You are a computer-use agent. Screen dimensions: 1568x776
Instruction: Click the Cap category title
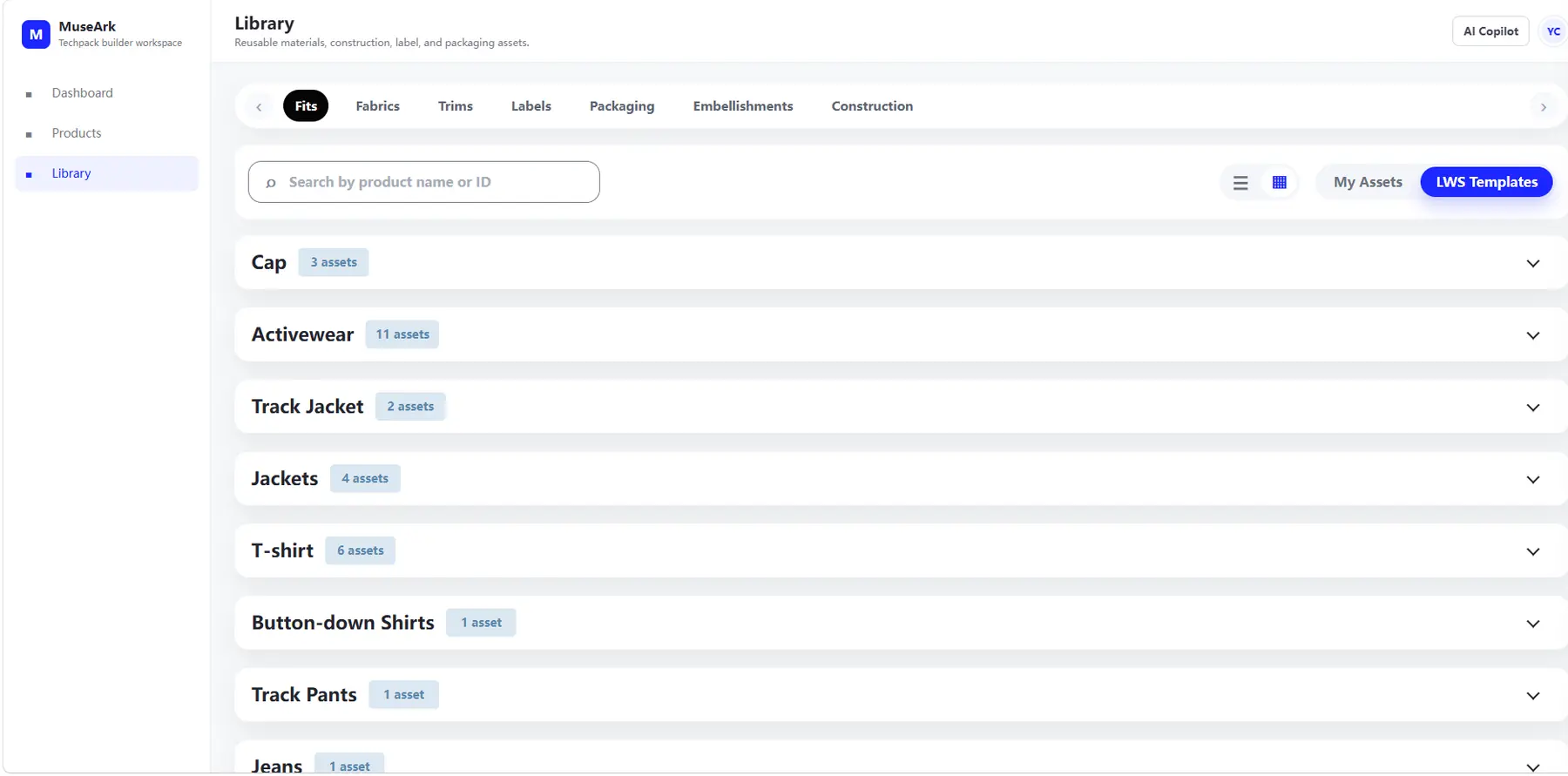pos(269,263)
